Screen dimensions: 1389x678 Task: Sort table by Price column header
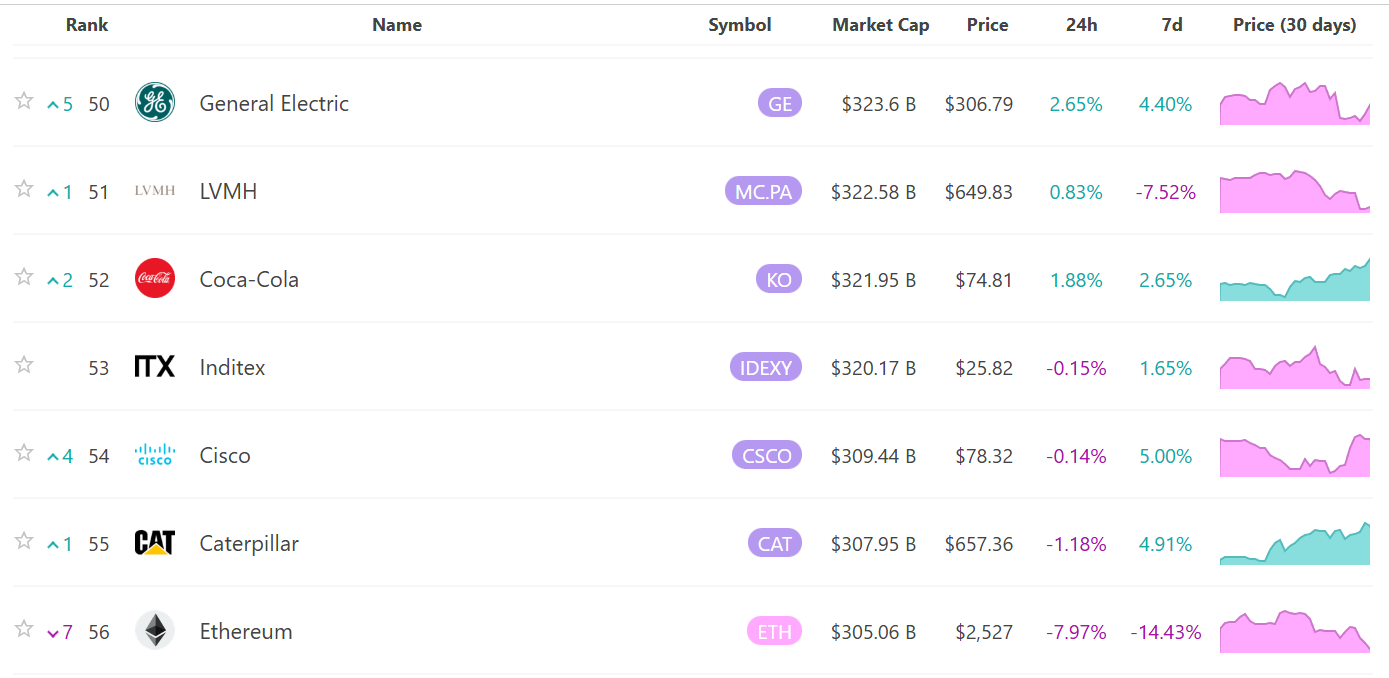click(987, 25)
